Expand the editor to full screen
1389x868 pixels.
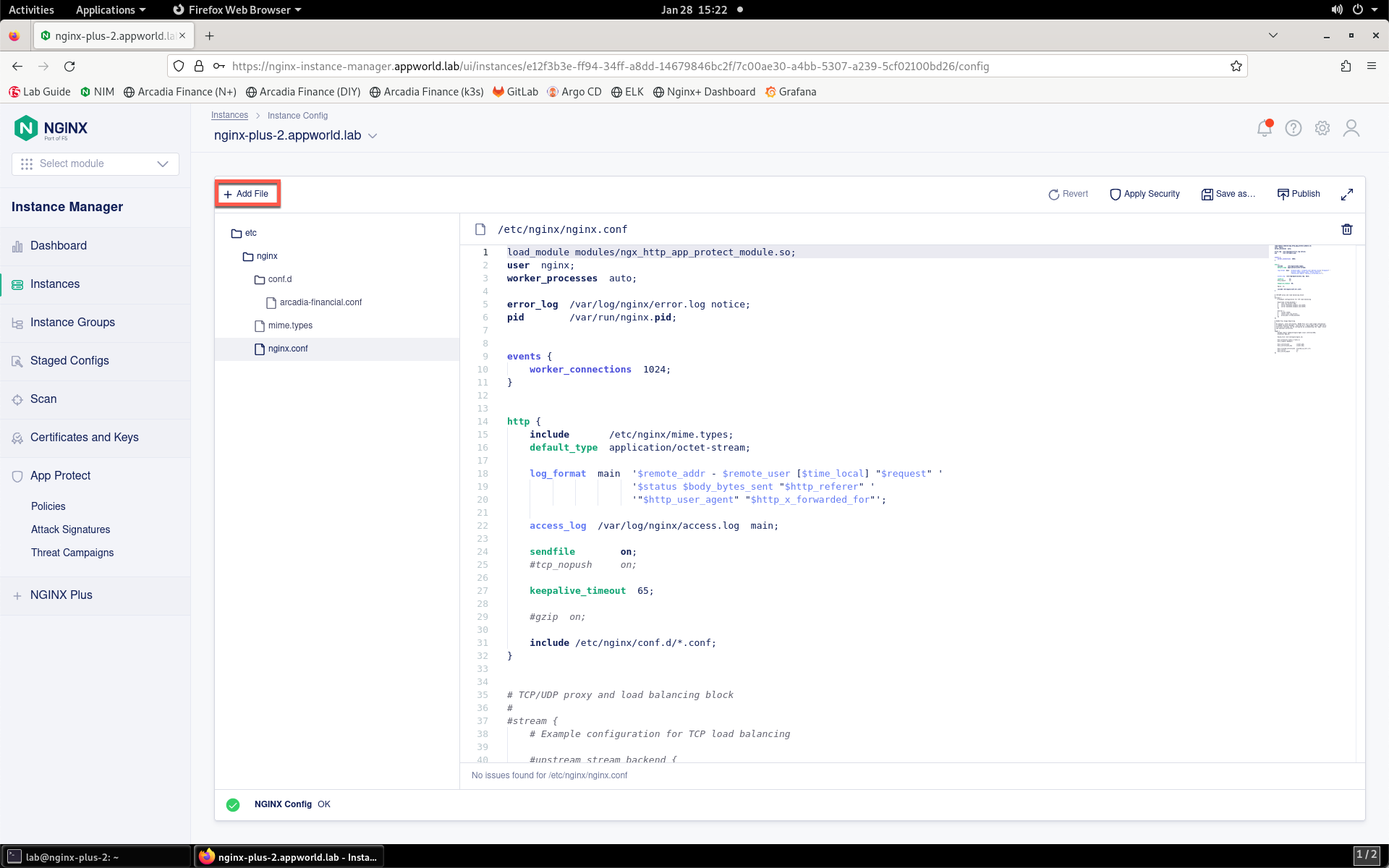(x=1347, y=195)
